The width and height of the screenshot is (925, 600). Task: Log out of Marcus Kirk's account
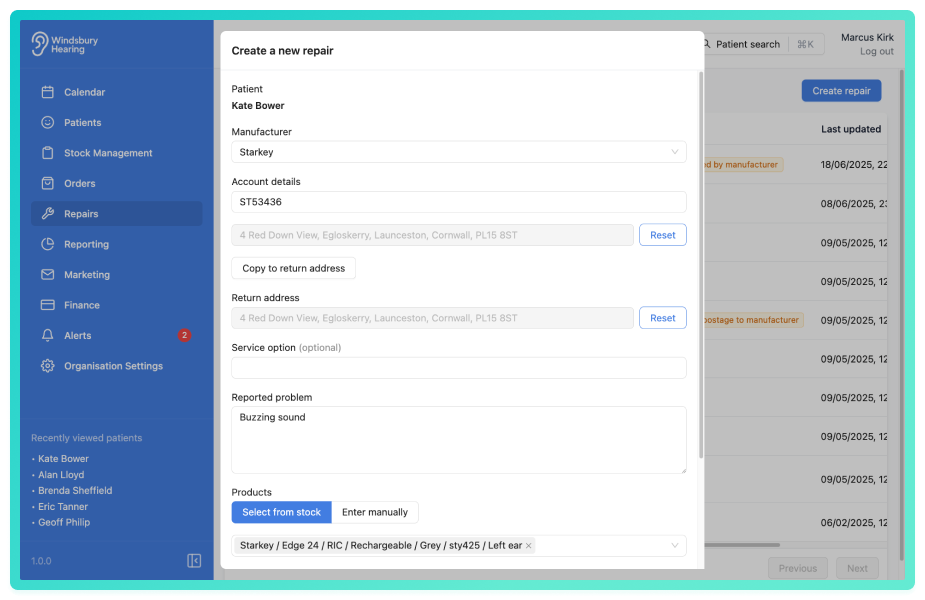tap(876, 51)
